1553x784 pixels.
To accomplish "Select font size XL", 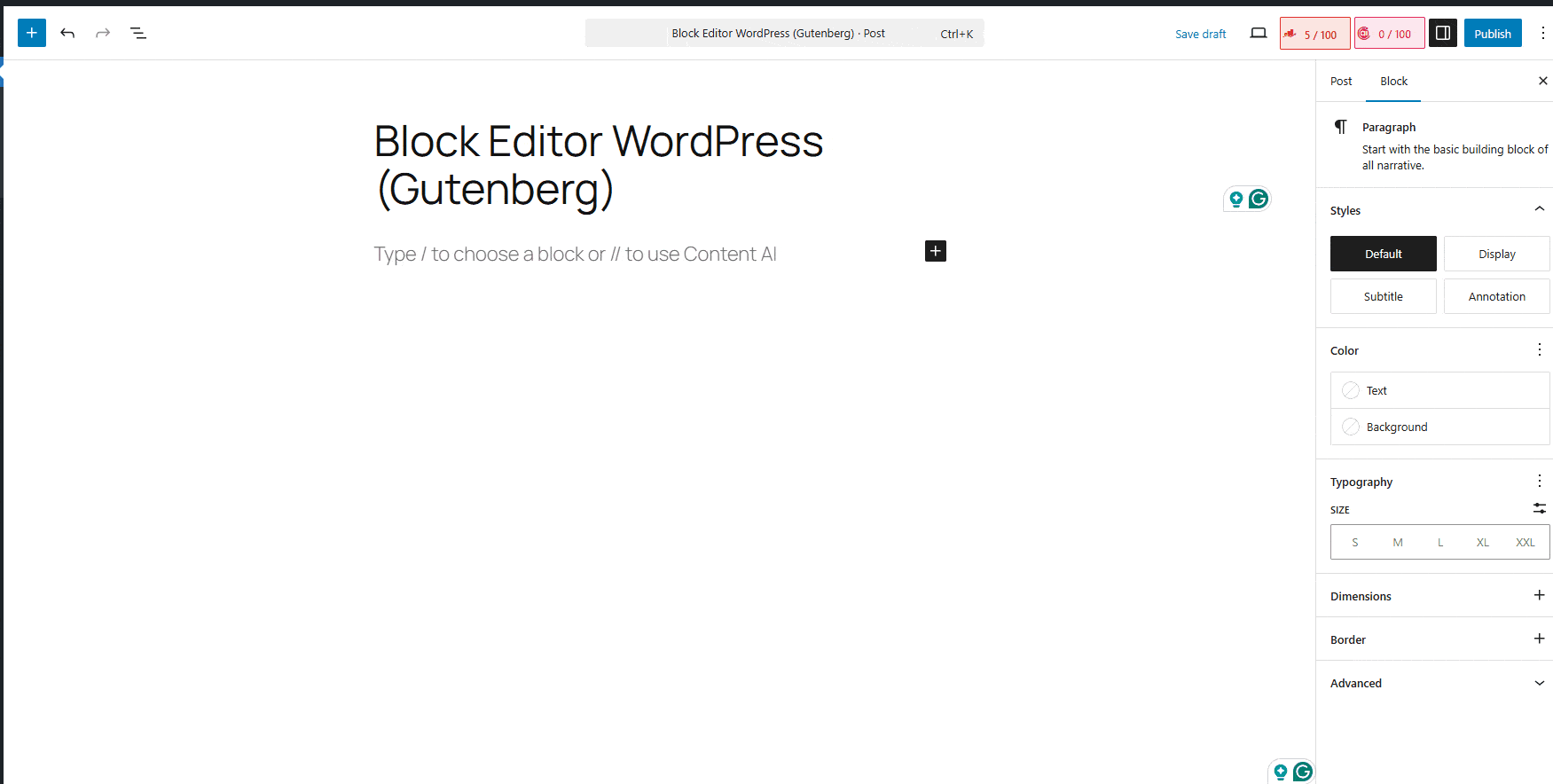I will tap(1483, 542).
